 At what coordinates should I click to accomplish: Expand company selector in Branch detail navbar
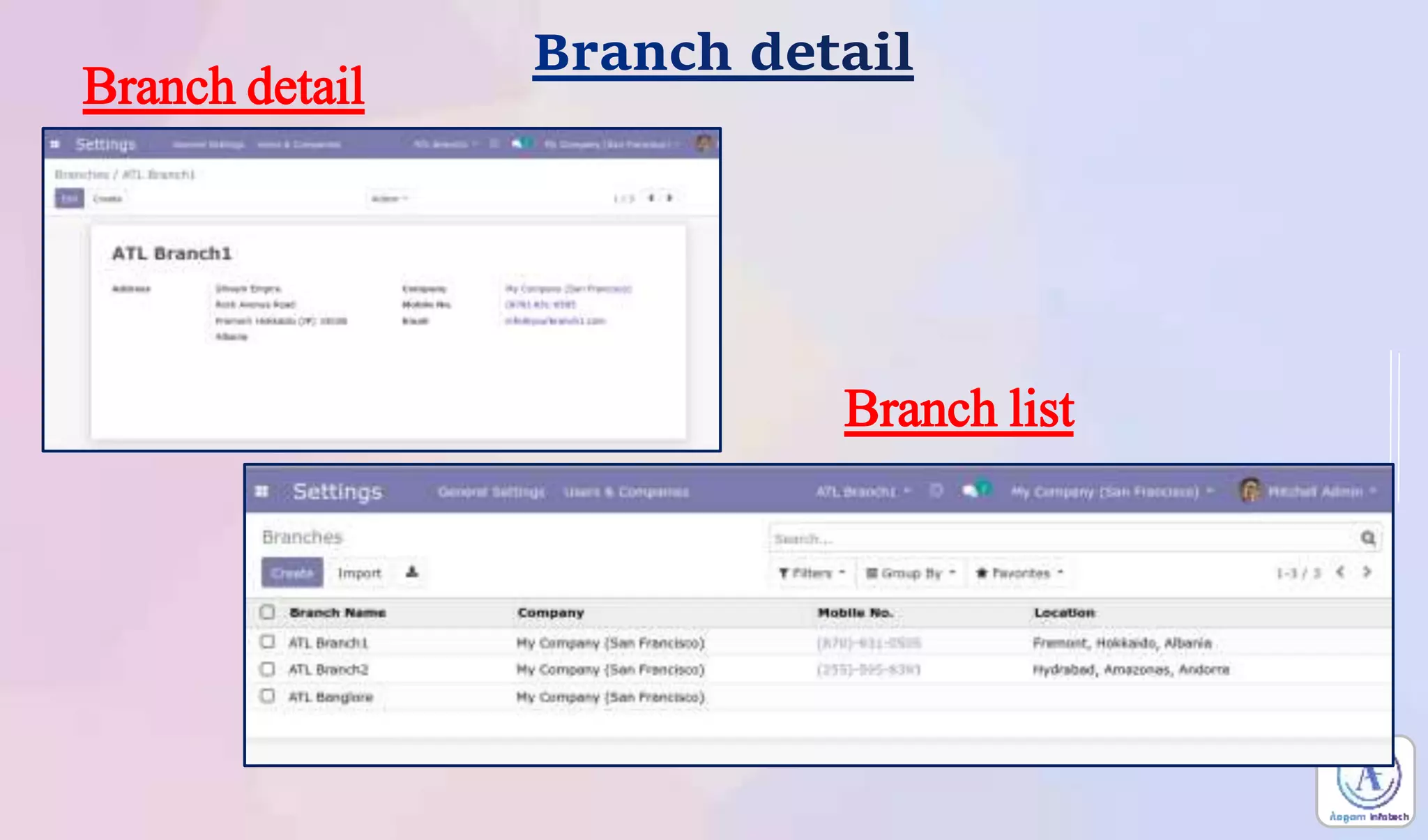point(612,144)
